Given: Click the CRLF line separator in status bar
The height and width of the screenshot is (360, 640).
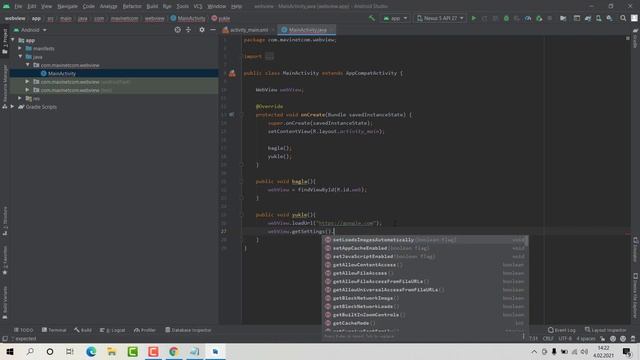Looking at the screenshot, I should (548, 338).
